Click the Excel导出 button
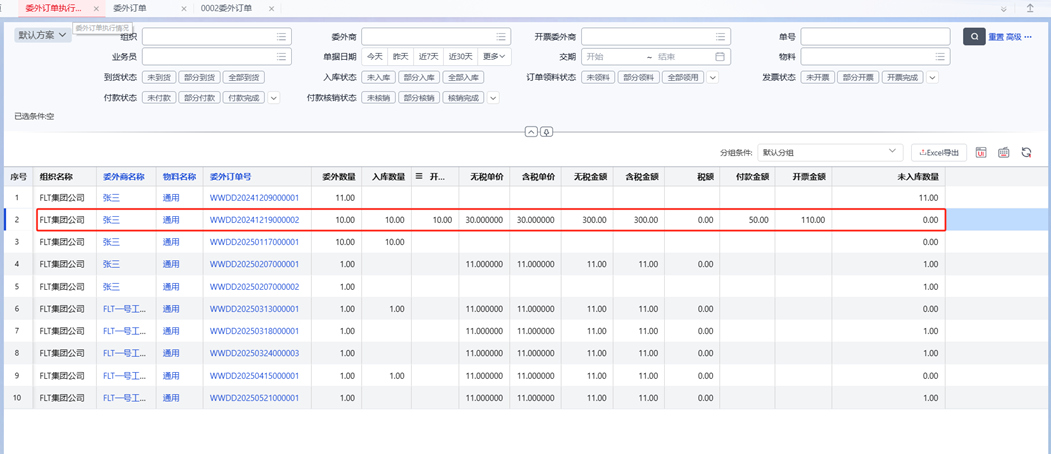Screen dimensions: 1051x454 point(939,153)
